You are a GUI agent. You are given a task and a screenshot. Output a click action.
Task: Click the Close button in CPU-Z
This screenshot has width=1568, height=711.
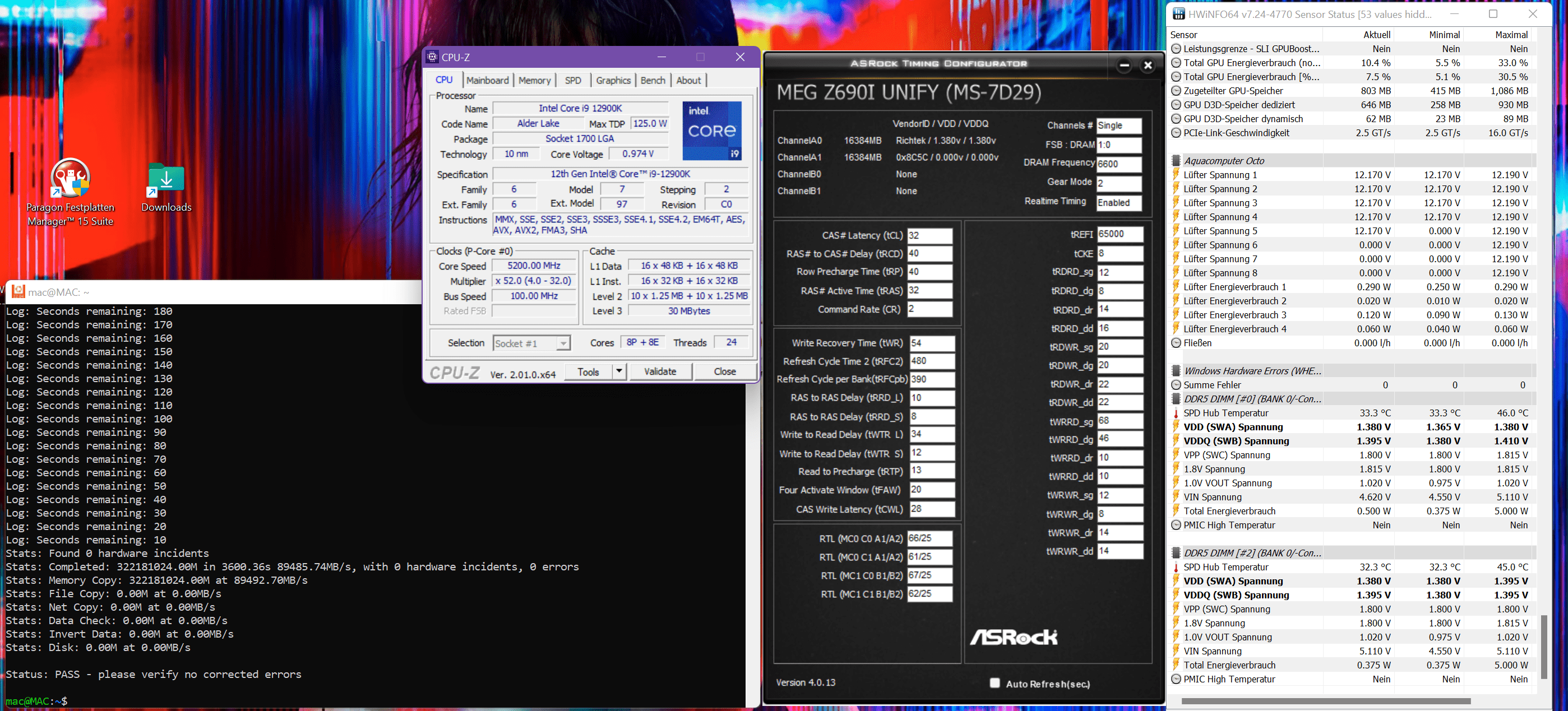[724, 371]
